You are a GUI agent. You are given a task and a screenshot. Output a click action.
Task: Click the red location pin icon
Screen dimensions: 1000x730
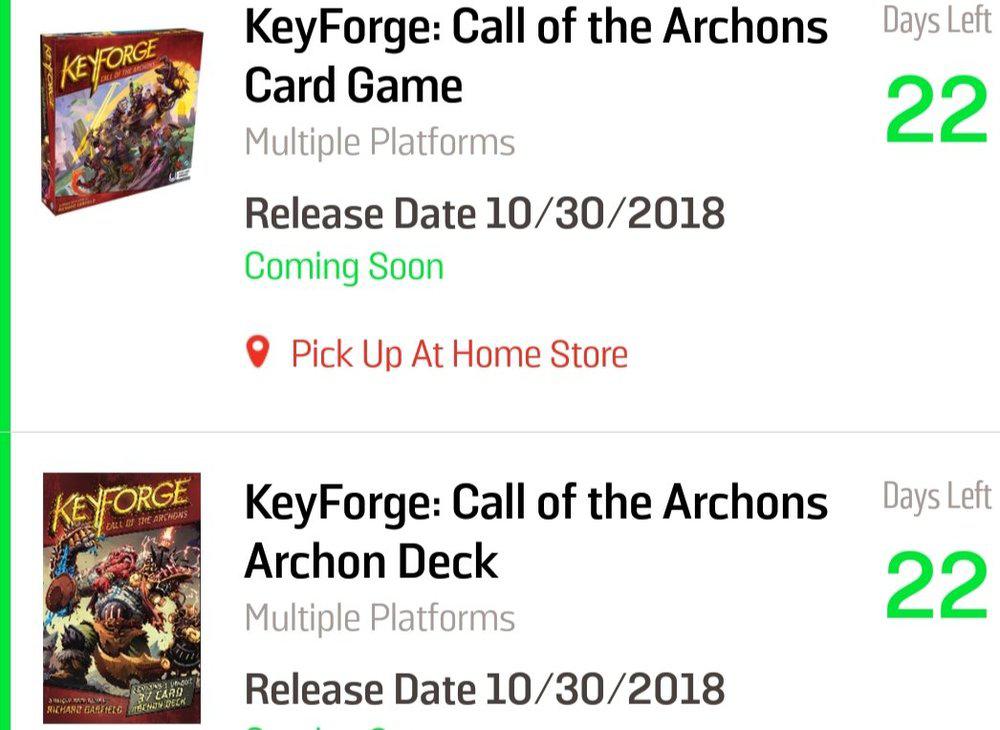258,352
